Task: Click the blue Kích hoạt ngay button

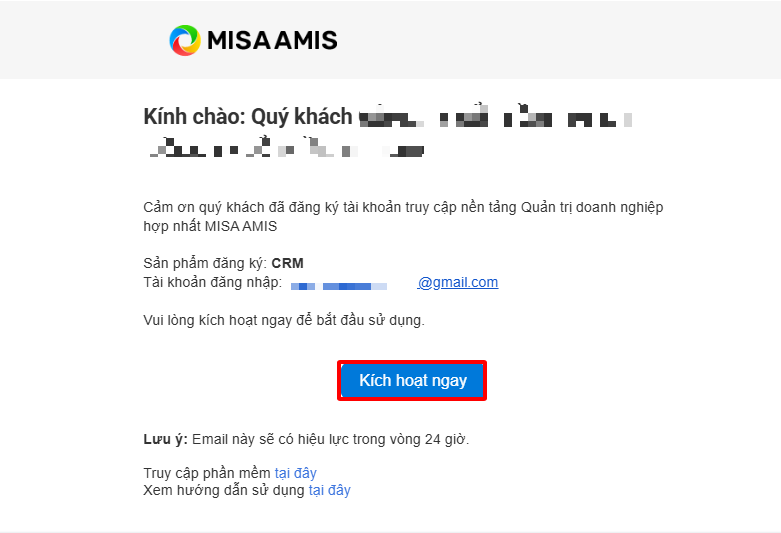Action: 412,381
